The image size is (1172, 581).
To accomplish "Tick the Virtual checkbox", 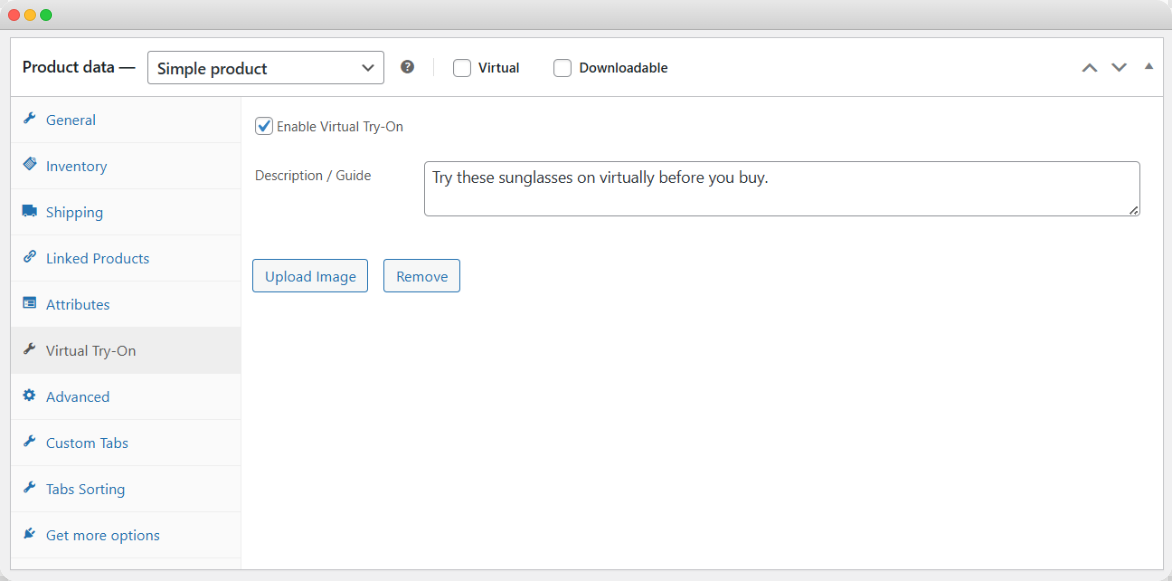I will pyautogui.click(x=462, y=68).
